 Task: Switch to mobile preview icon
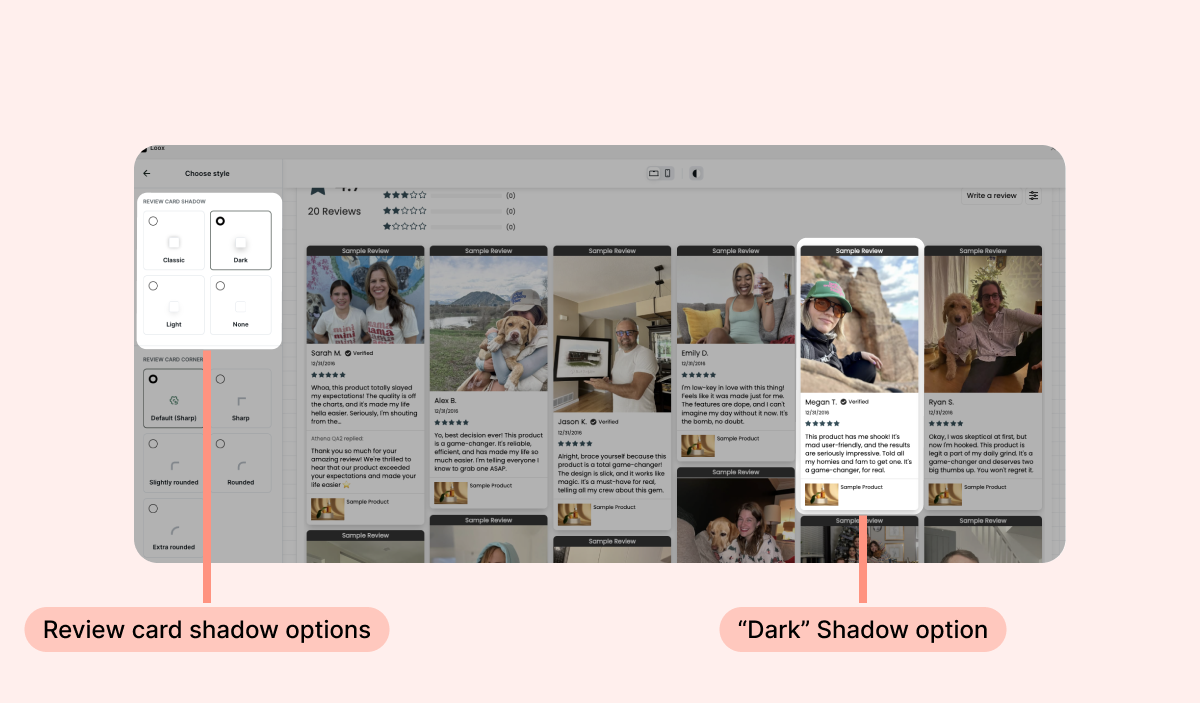pos(668,173)
